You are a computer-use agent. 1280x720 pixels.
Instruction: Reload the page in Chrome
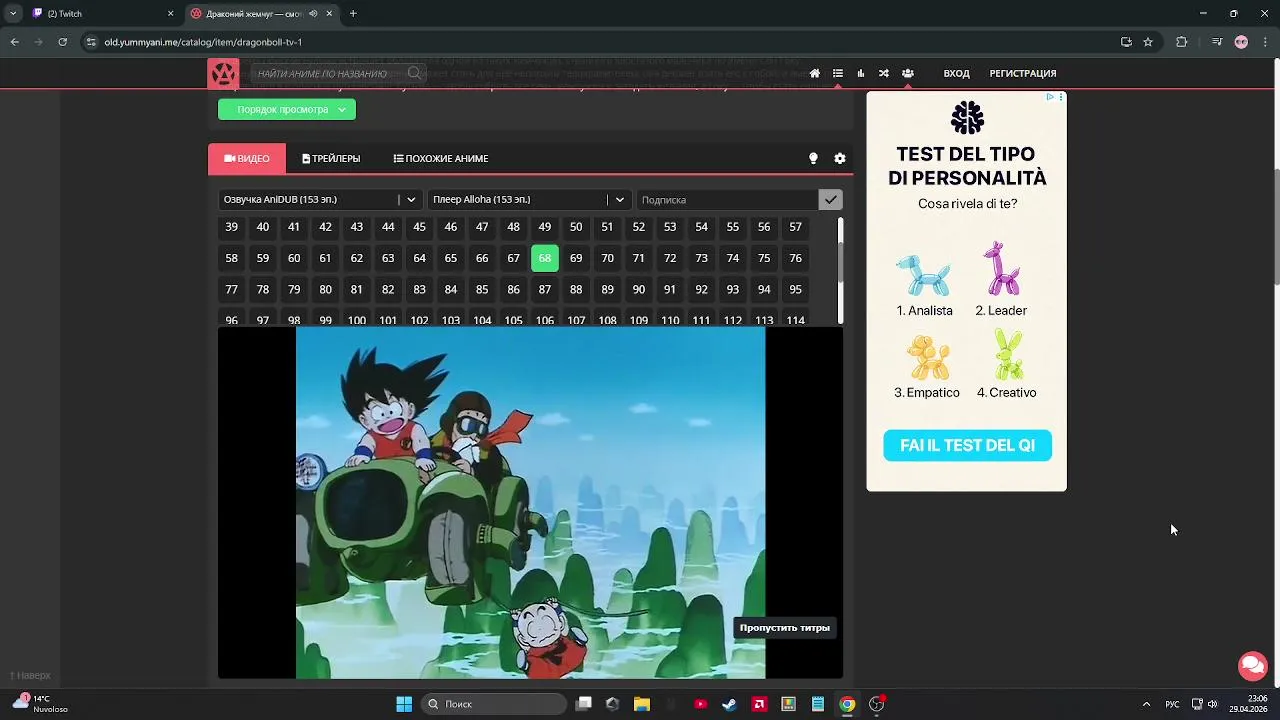point(62,42)
